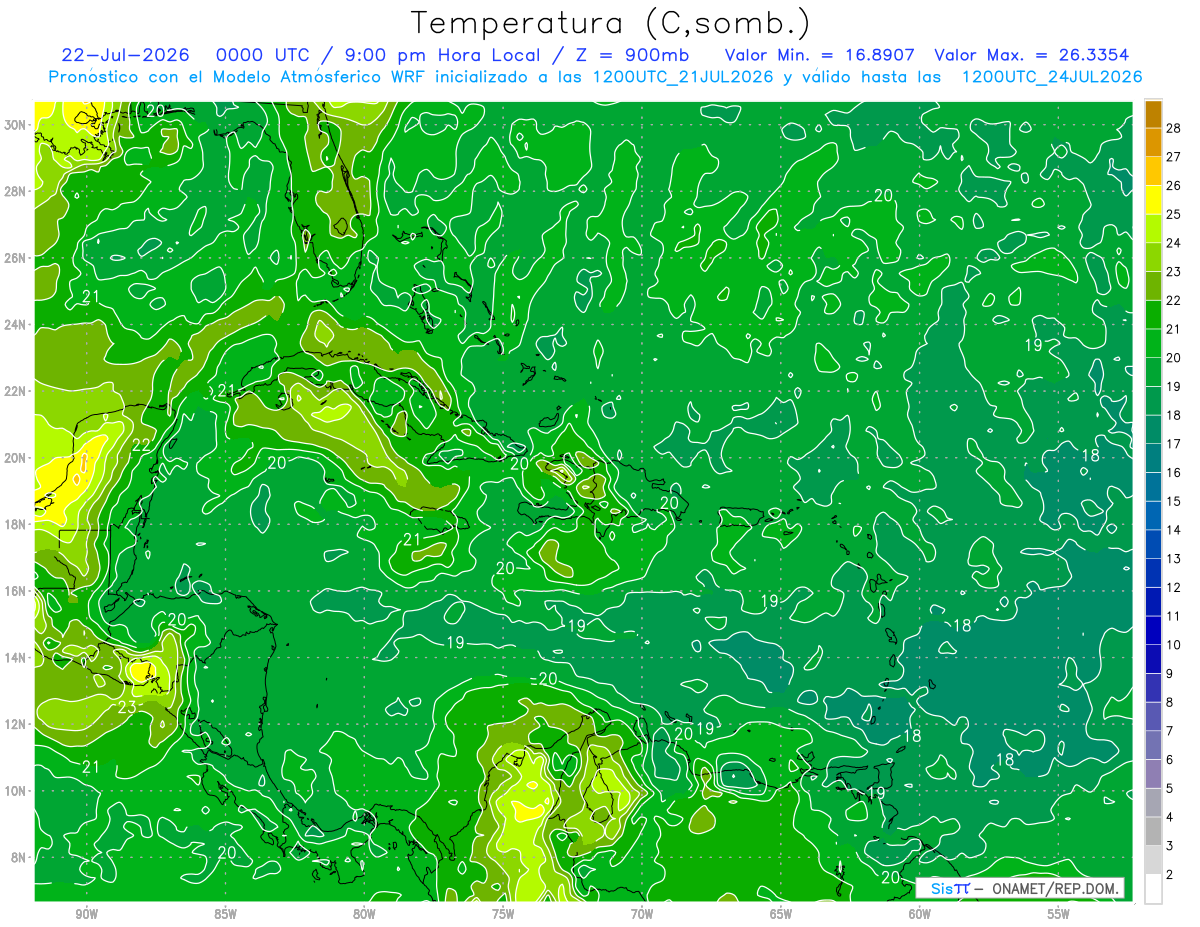
Task: Click color scale segment between 25 and 26
Action: (1153, 201)
